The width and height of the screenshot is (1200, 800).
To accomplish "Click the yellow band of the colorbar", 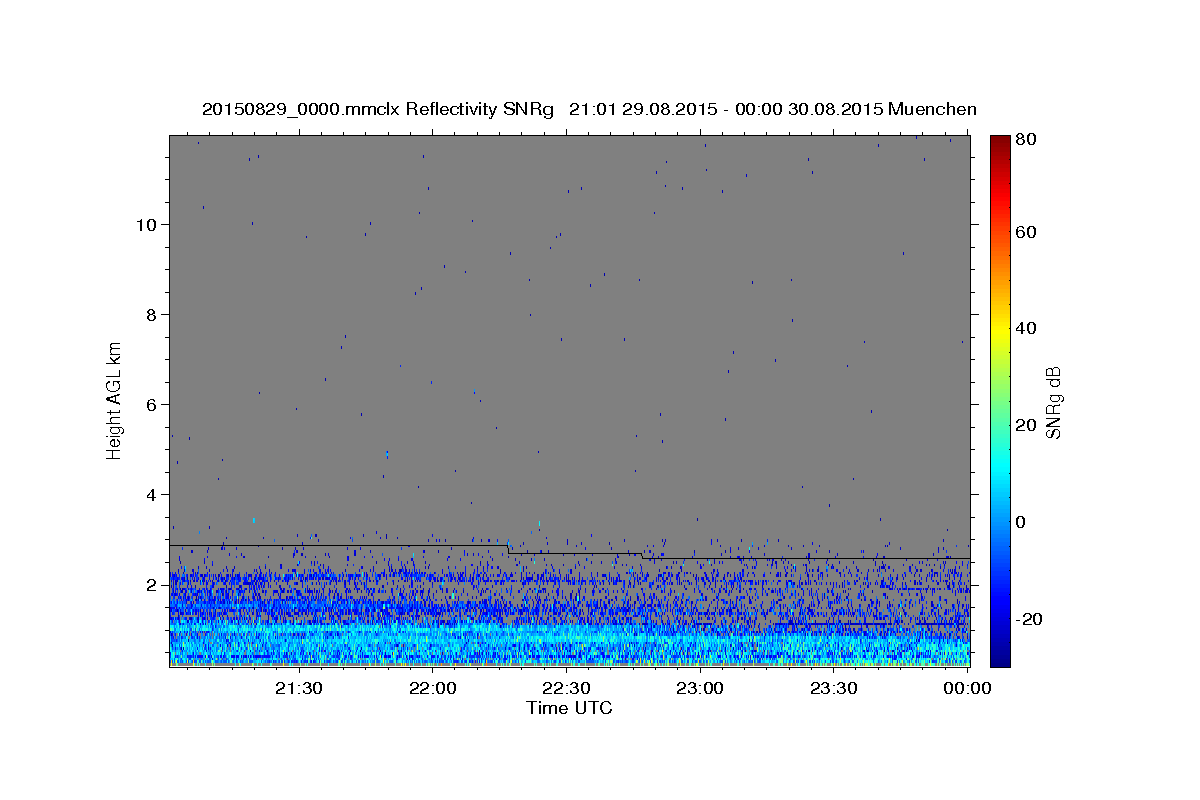I will tap(1000, 330).
